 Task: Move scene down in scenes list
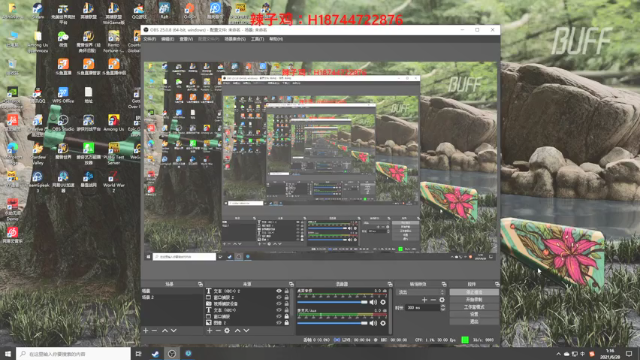tap(174, 331)
